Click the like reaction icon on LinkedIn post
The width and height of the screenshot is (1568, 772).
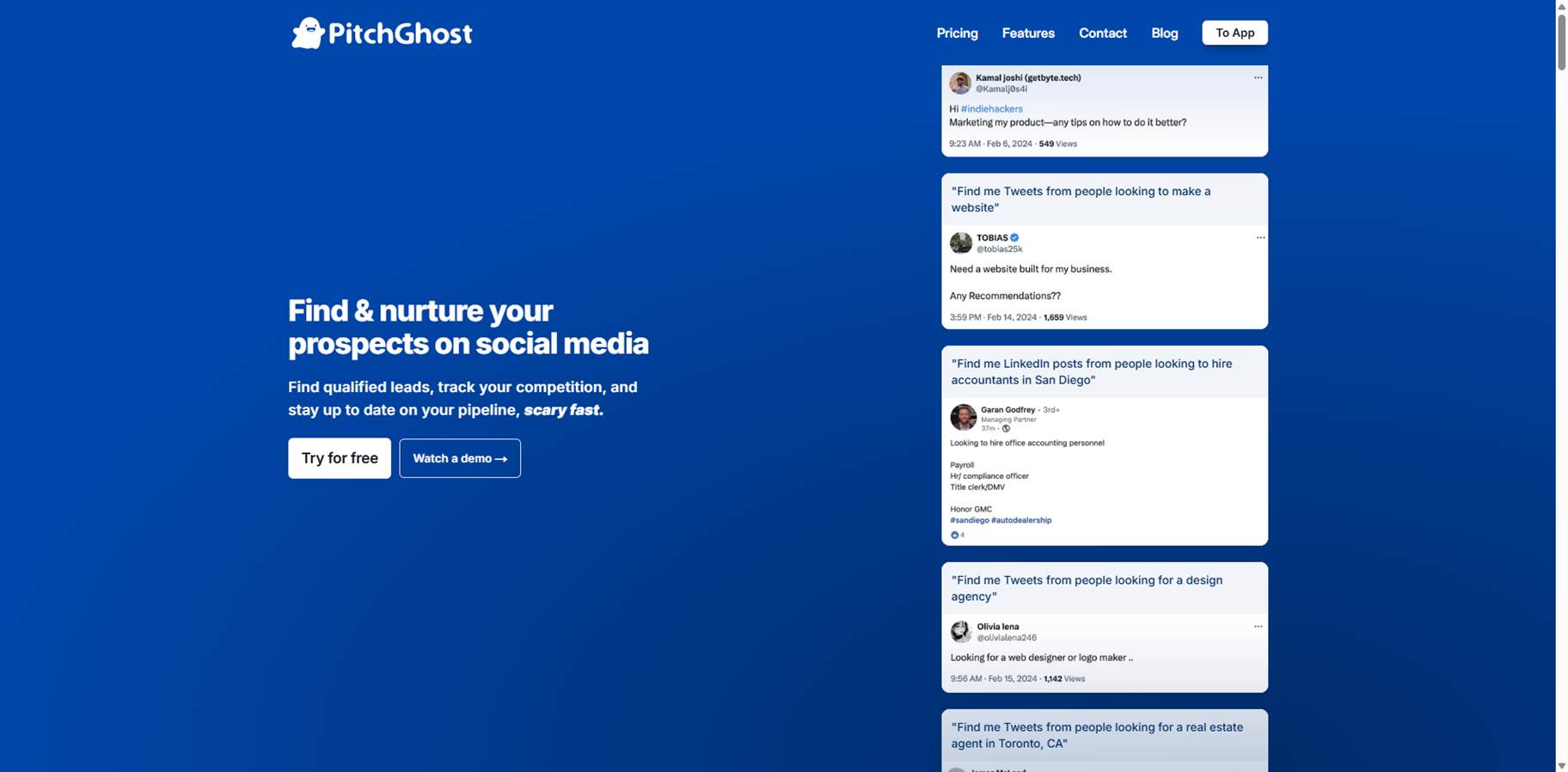954,535
